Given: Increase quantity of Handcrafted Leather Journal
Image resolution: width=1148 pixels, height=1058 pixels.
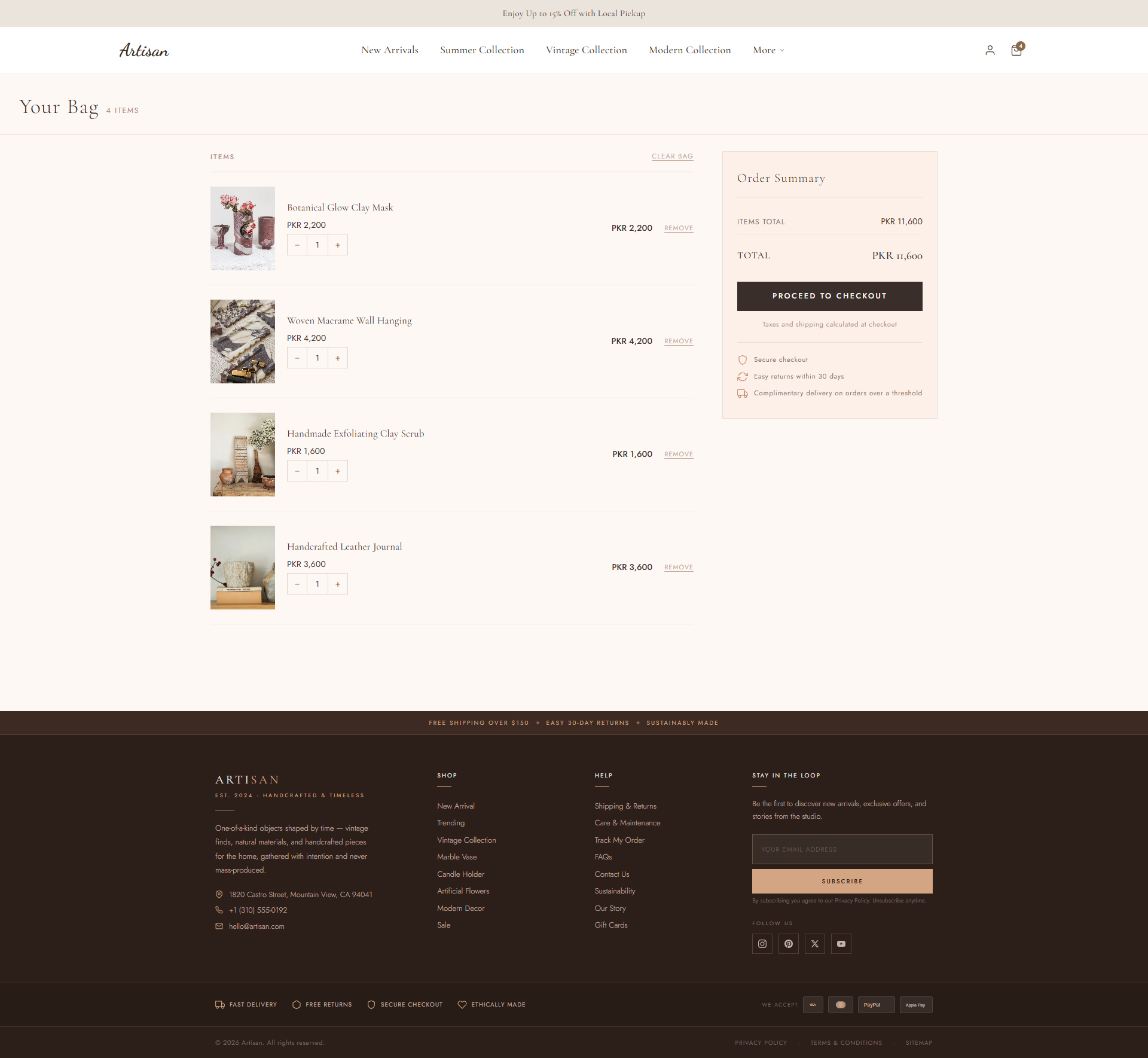Looking at the screenshot, I should 338,584.
